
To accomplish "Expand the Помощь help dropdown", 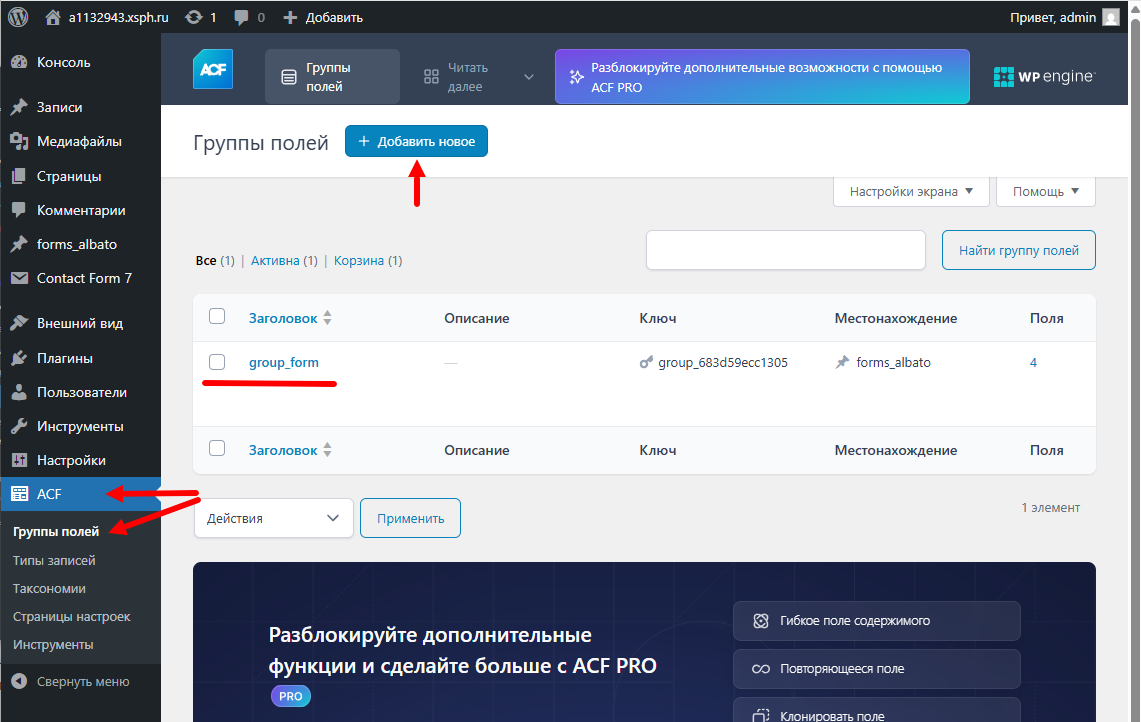I will pyautogui.click(x=1045, y=192).
